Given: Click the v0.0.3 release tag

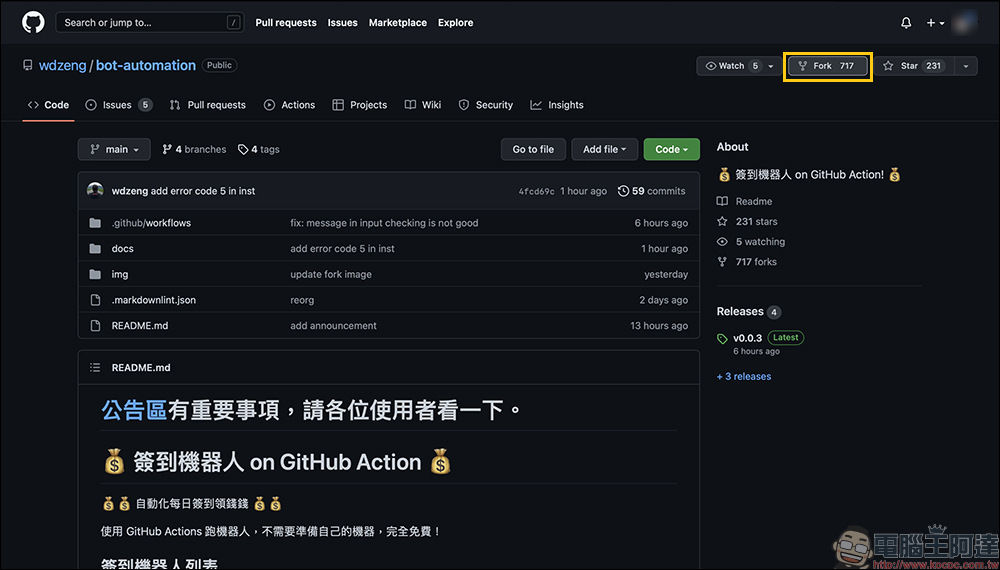Looking at the screenshot, I should (747, 338).
